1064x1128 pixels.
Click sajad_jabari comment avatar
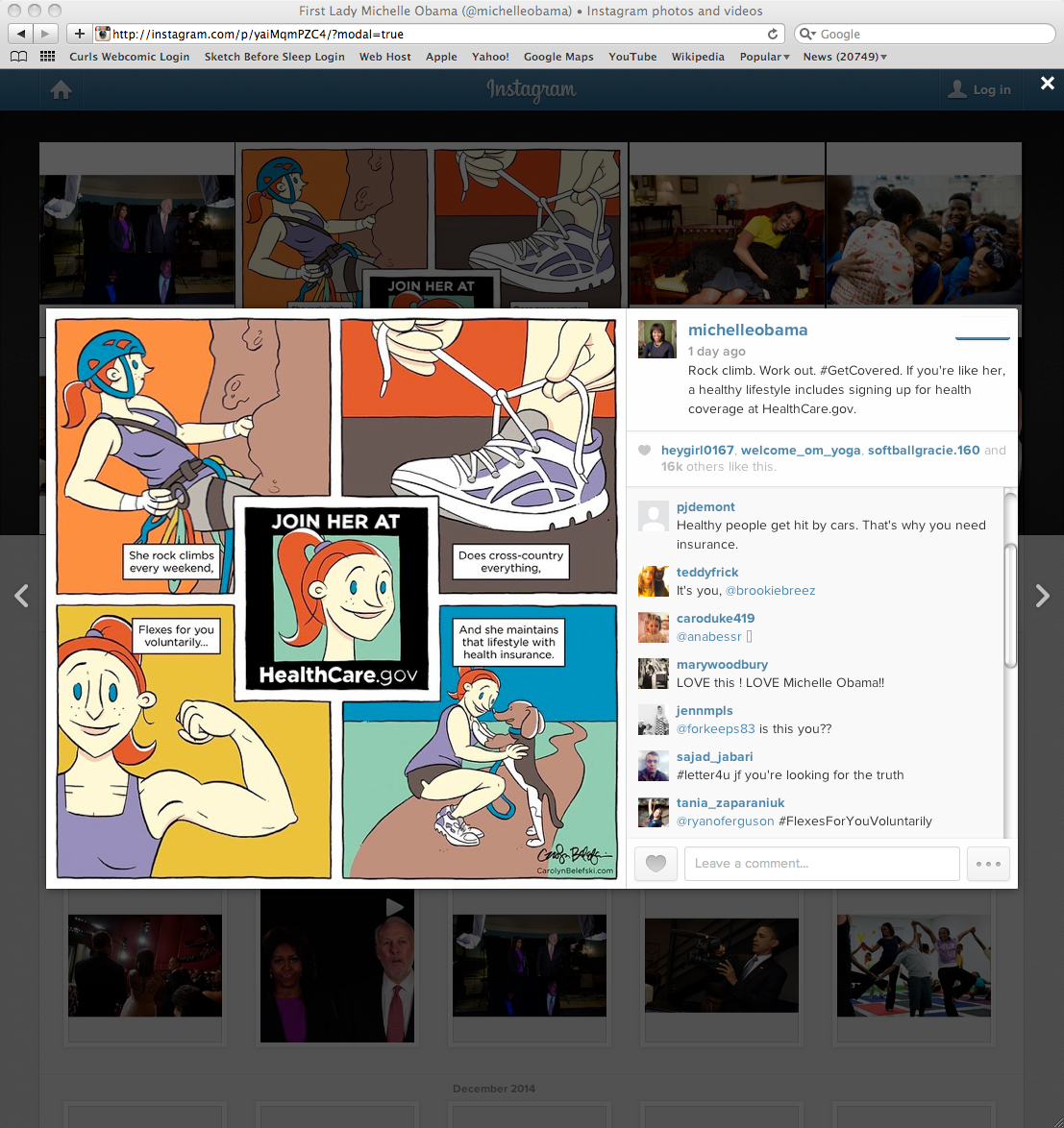click(x=654, y=766)
